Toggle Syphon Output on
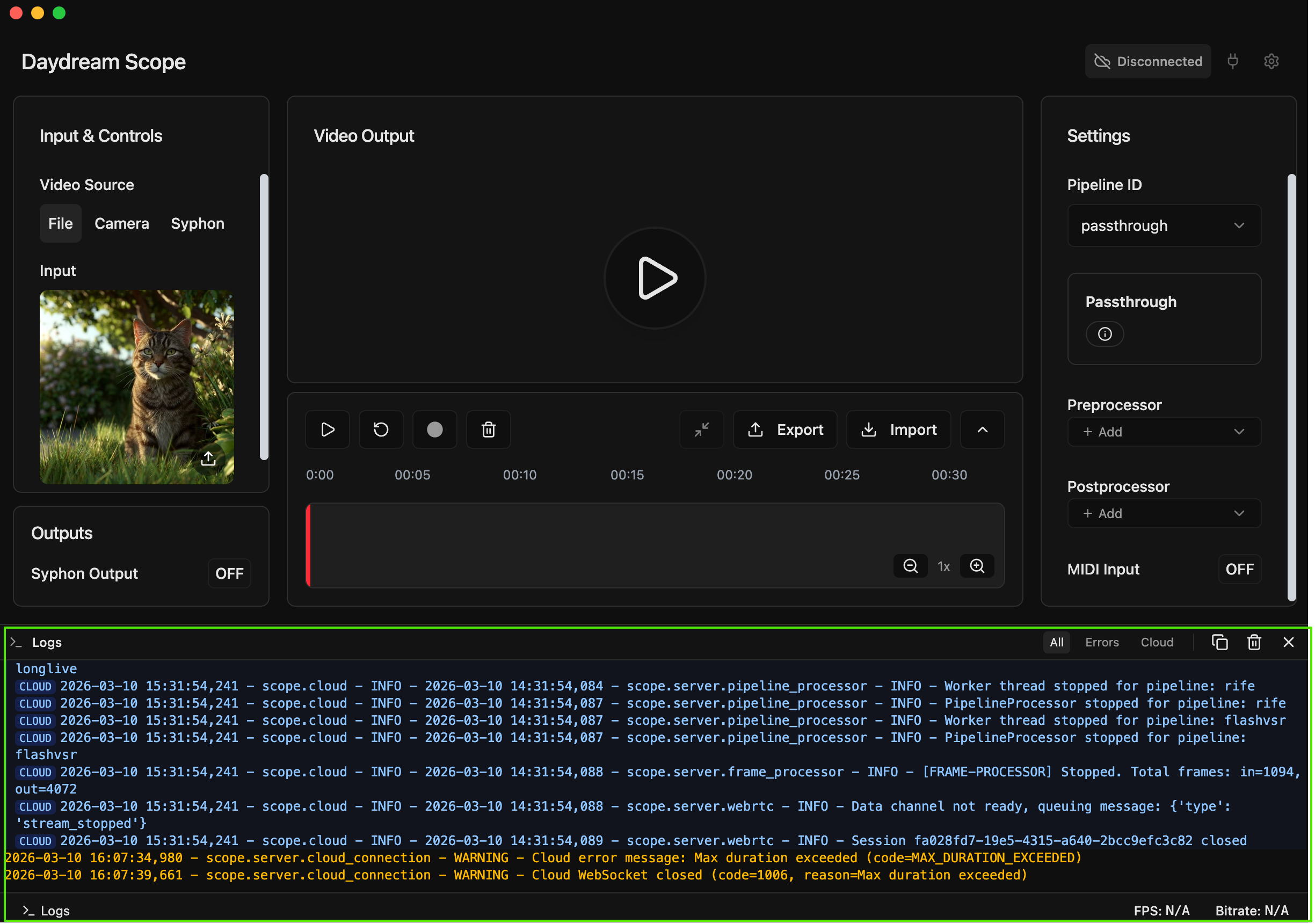The image size is (1315, 924). 229,573
